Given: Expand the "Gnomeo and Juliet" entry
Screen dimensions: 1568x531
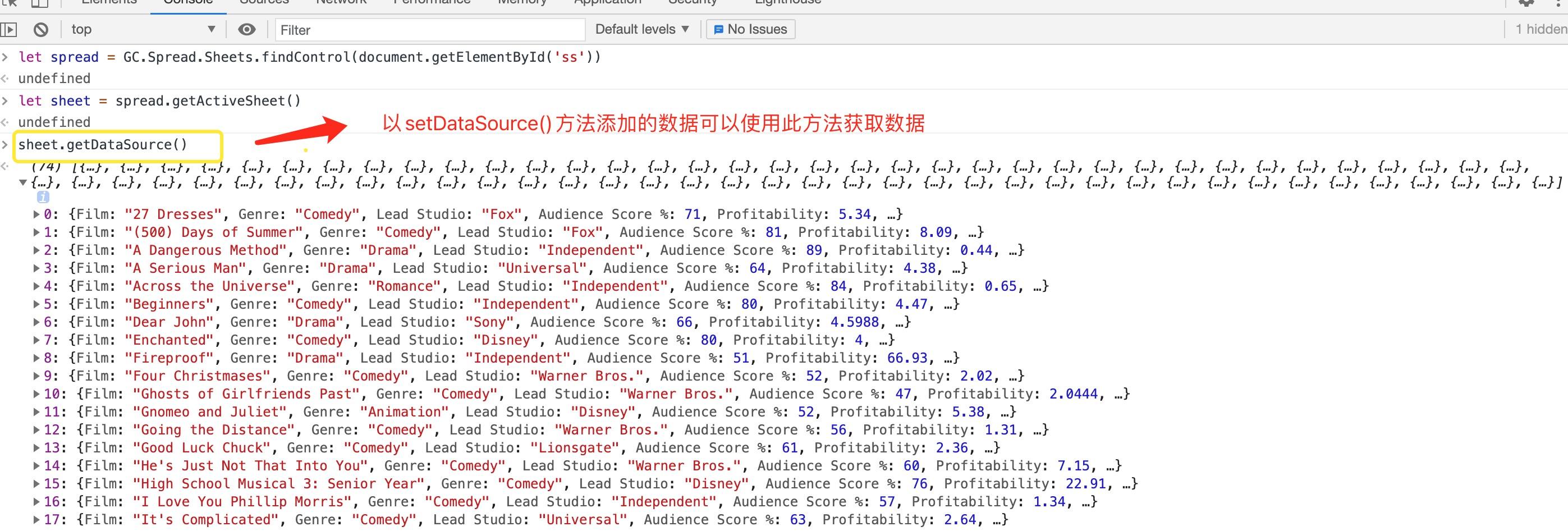Looking at the screenshot, I should [36, 411].
